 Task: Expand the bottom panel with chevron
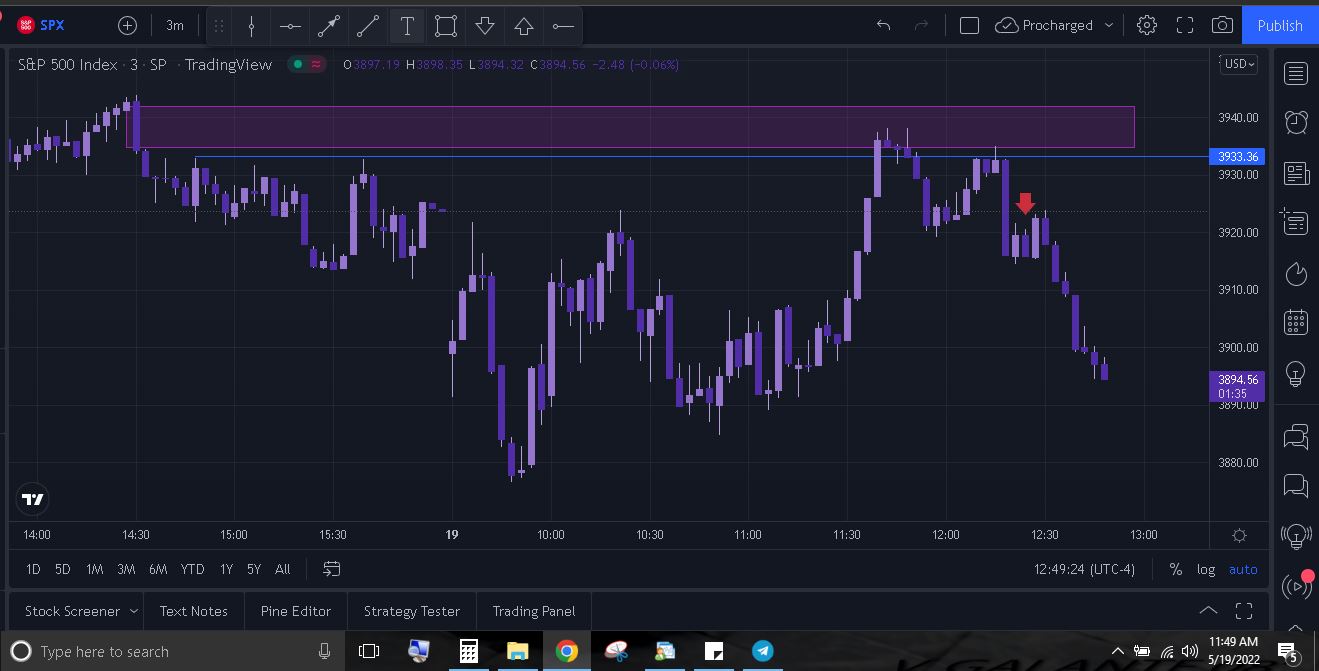pyautogui.click(x=1208, y=610)
